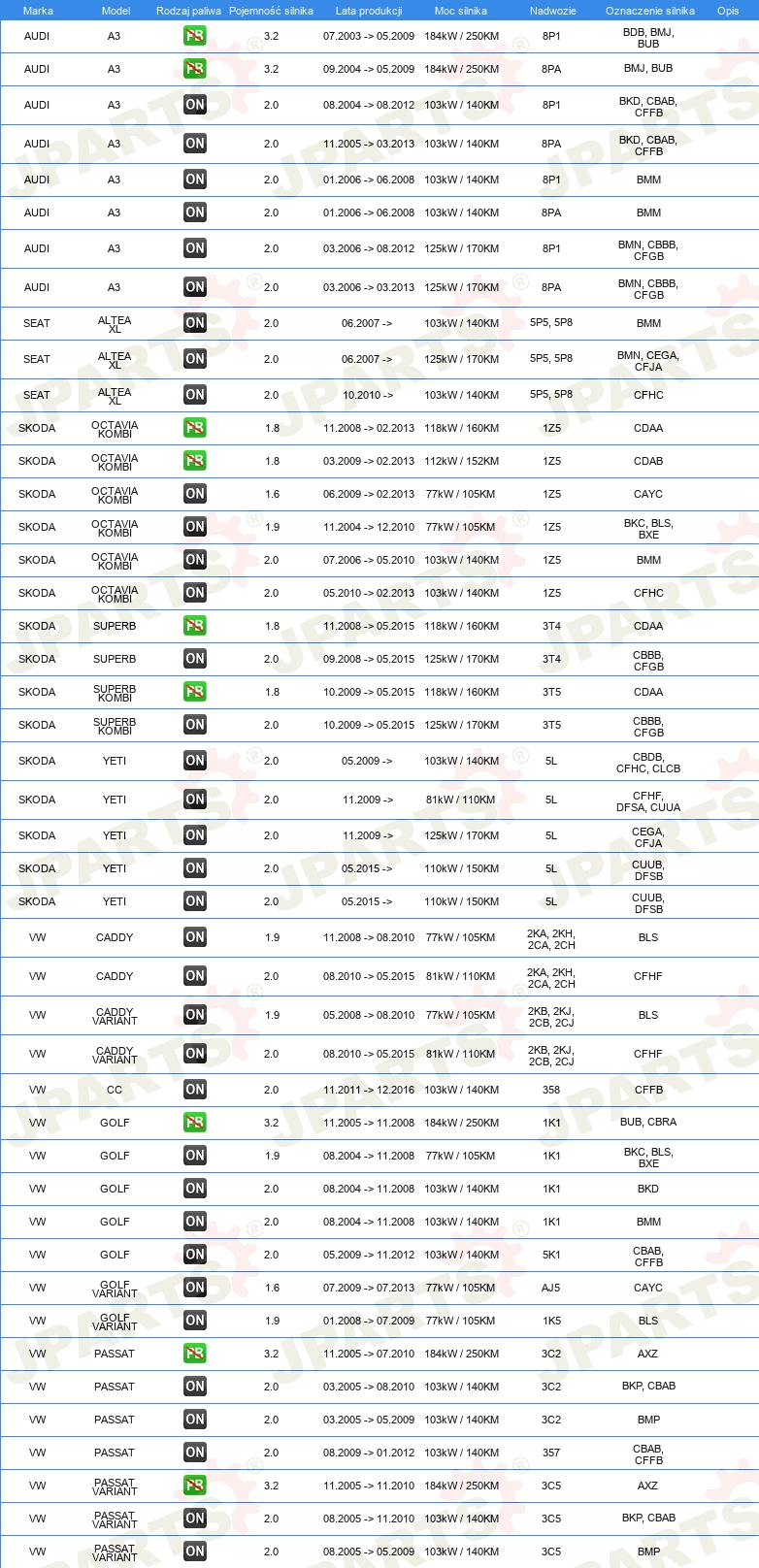The height and width of the screenshot is (1568, 759).
Task: Click the Rodzaj paliwa column header
Action: (x=188, y=11)
